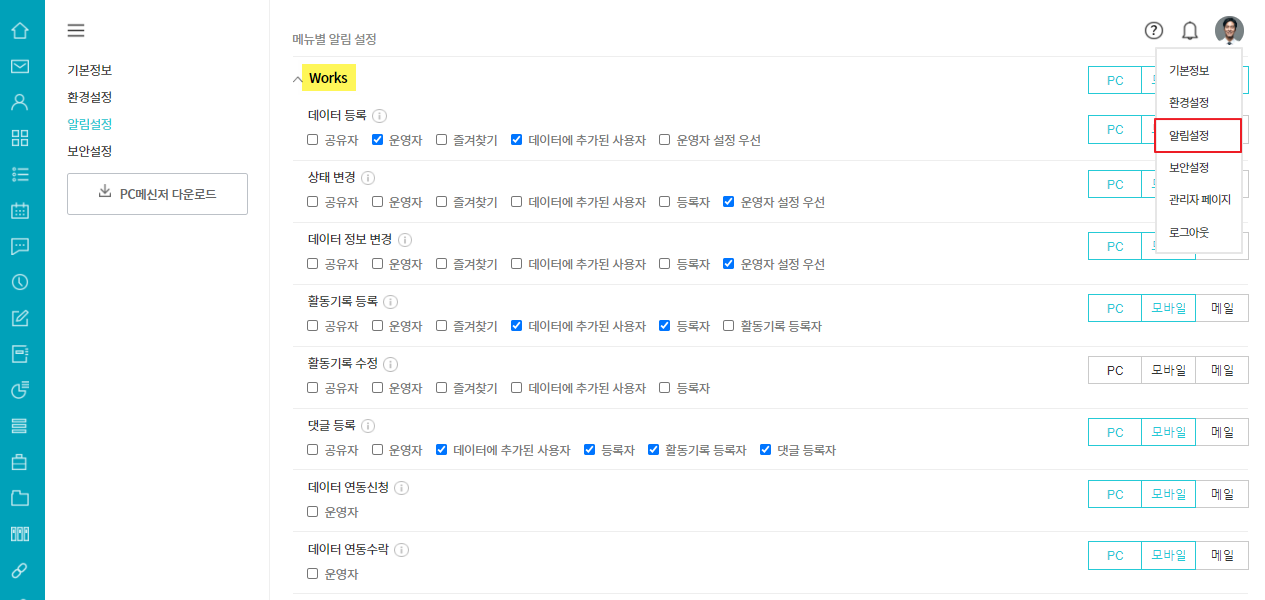
Task: Check 공유자 under 상태 변경
Action: (313, 202)
